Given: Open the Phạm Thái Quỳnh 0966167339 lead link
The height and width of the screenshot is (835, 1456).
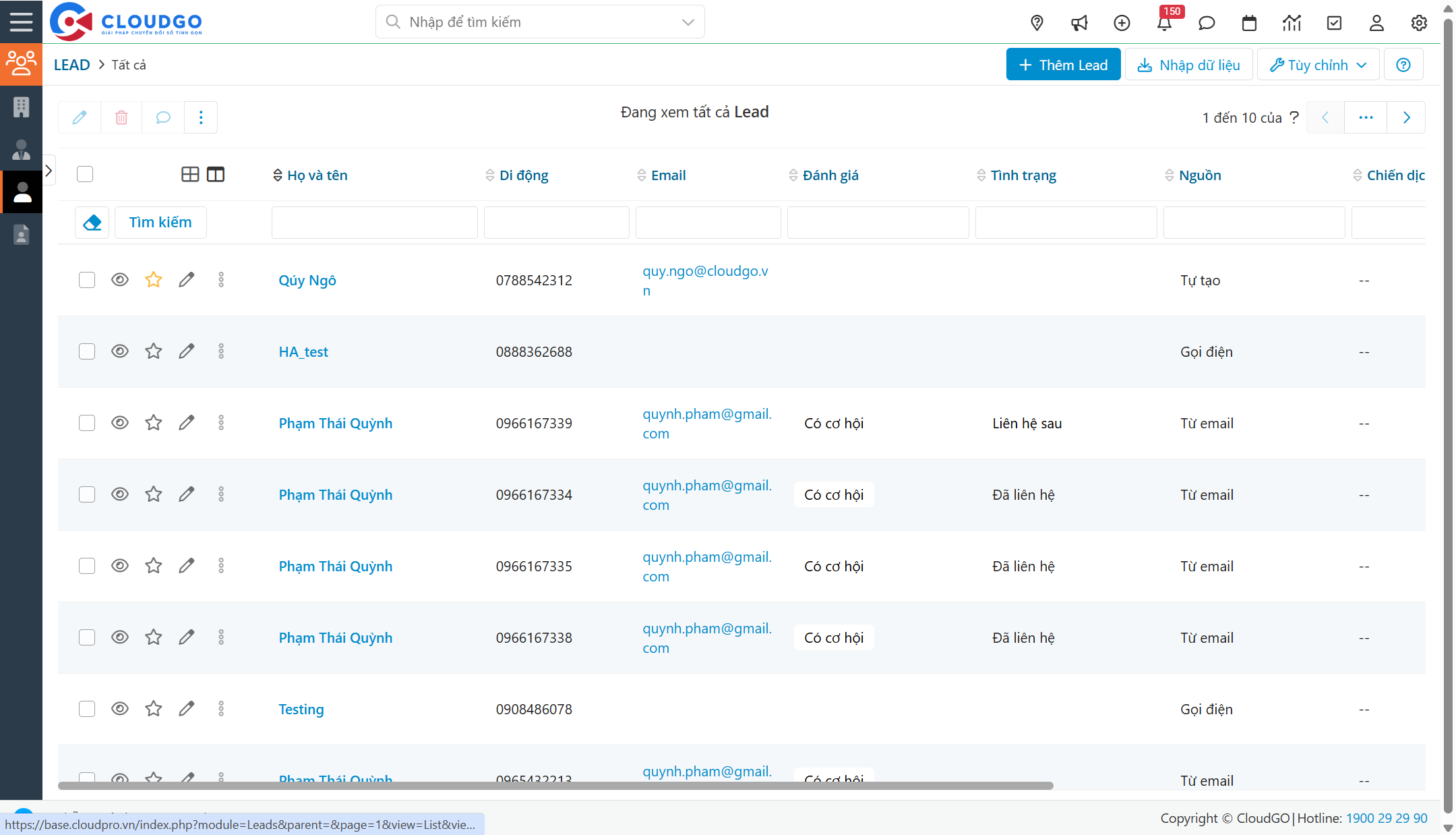Looking at the screenshot, I should [x=335, y=424].
